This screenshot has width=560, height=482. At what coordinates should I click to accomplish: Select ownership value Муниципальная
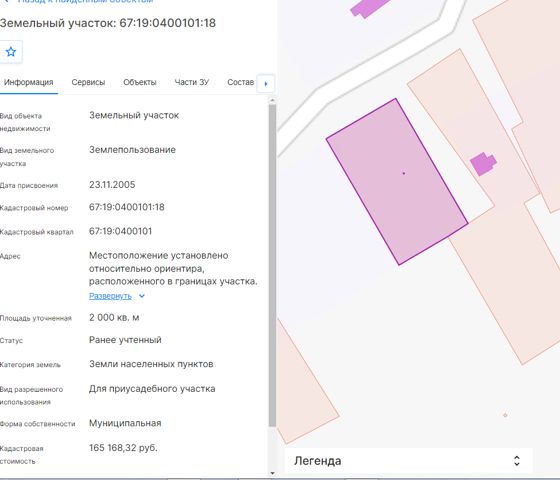point(125,423)
